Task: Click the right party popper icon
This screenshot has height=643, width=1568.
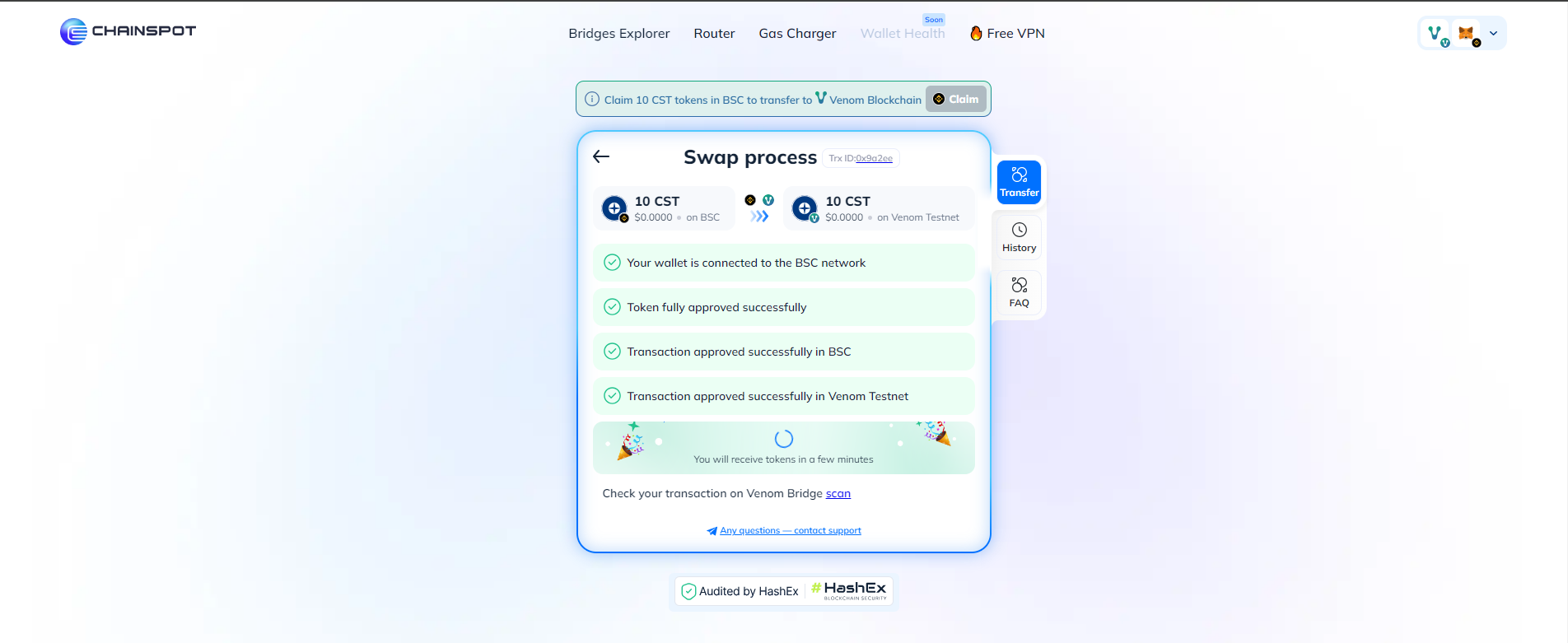Action: [936, 433]
